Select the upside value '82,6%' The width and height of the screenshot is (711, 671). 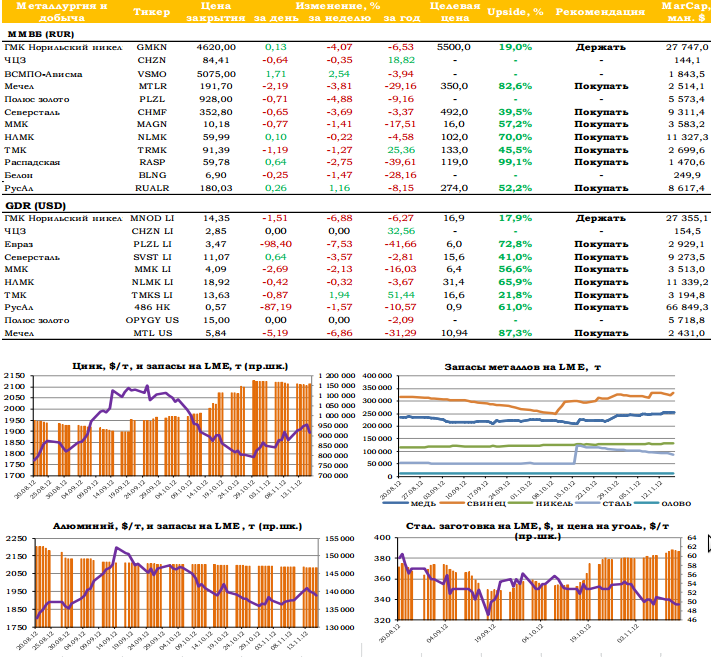(x=515, y=86)
